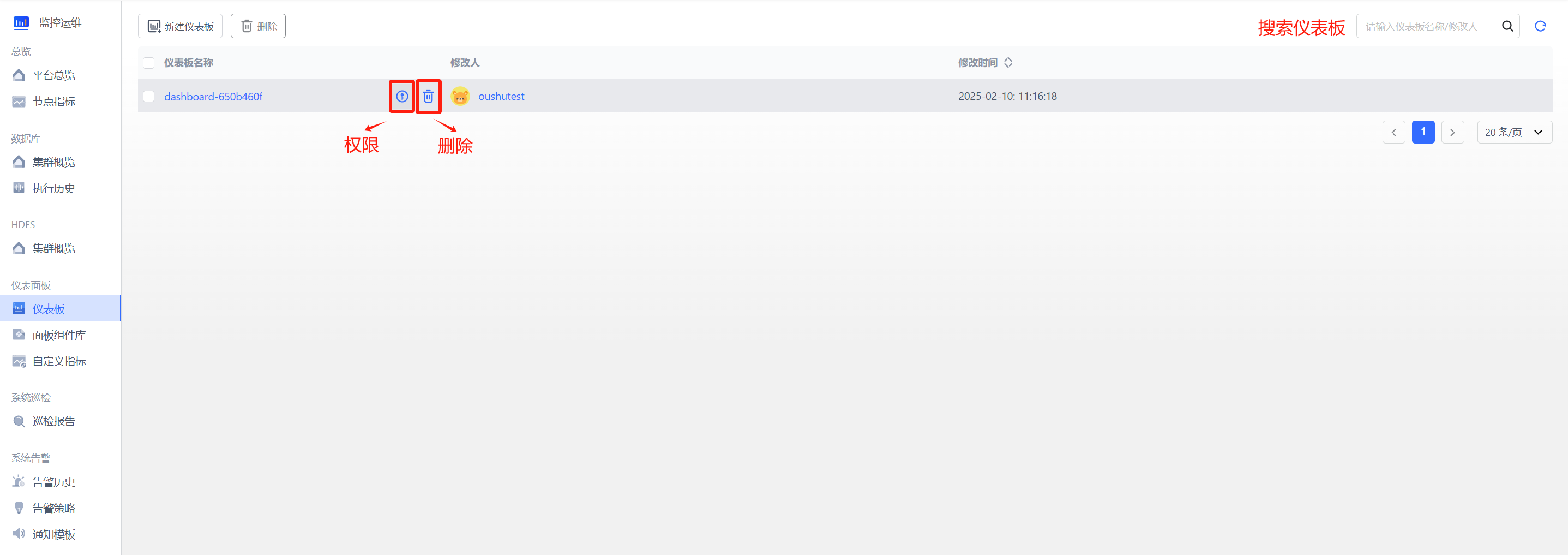Click the 巡检报告 magnifier icon
The image size is (1568, 555).
pyautogui.click(x=19, y=422)
